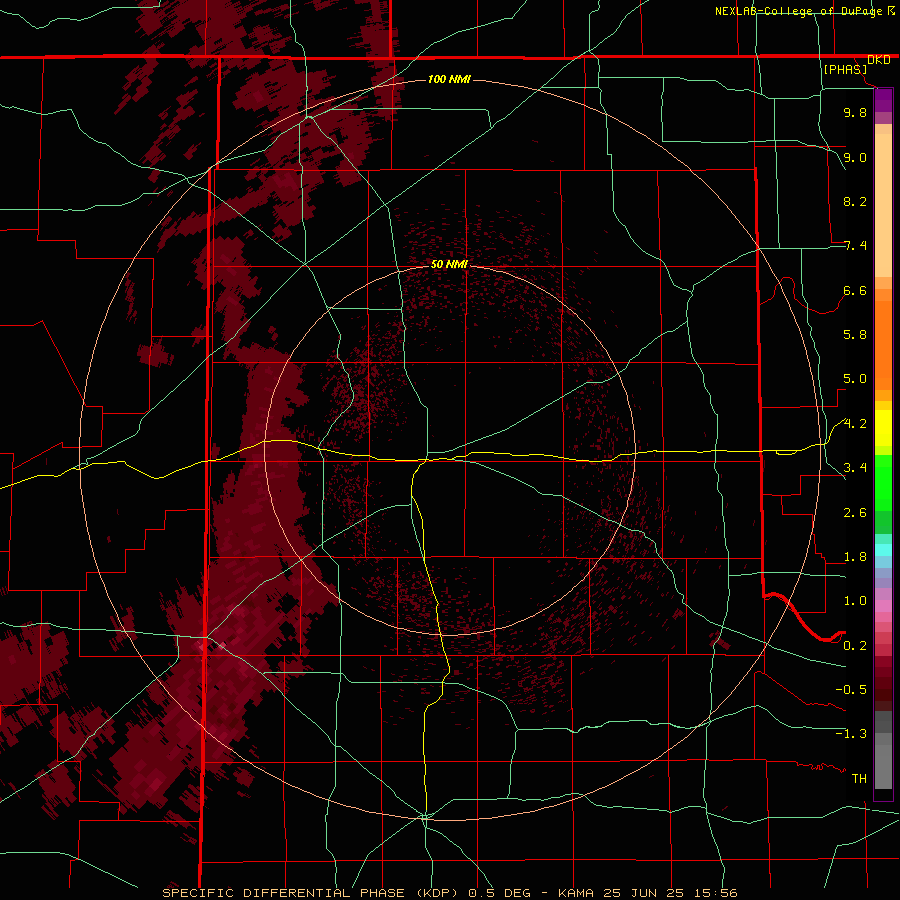
Task: Click the 1.8 scale value
Action: click(855, 557)
